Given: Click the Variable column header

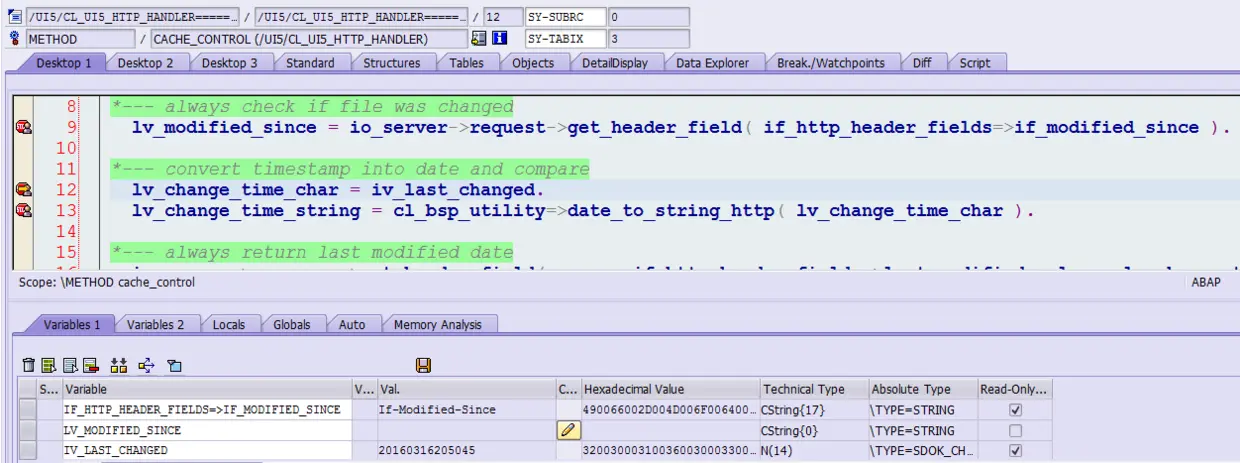Looking at the screenshot, I should click(x=207, y=389).
